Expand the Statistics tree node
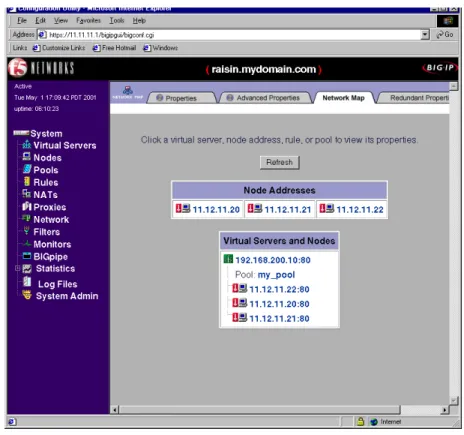 click(17, 268)
